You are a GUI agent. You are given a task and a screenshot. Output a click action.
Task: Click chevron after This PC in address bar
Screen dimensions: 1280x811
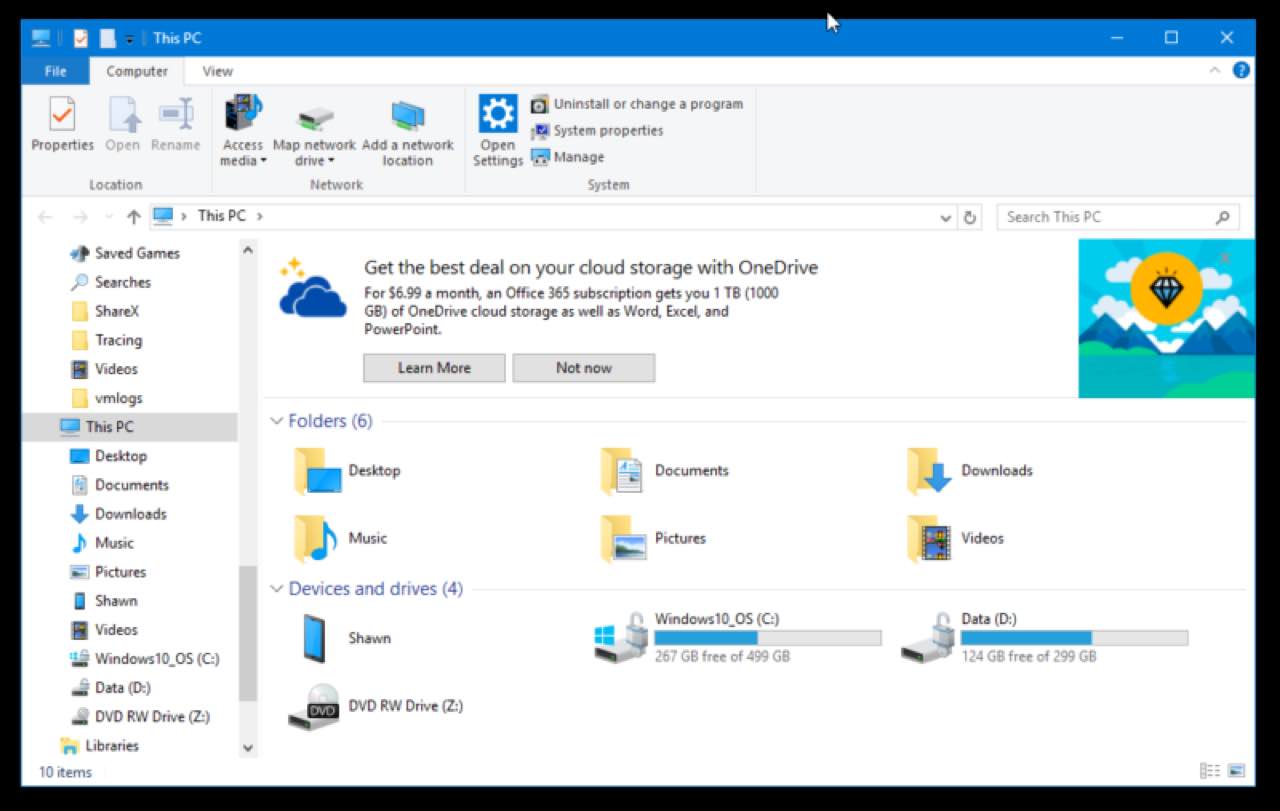[260, 216]
